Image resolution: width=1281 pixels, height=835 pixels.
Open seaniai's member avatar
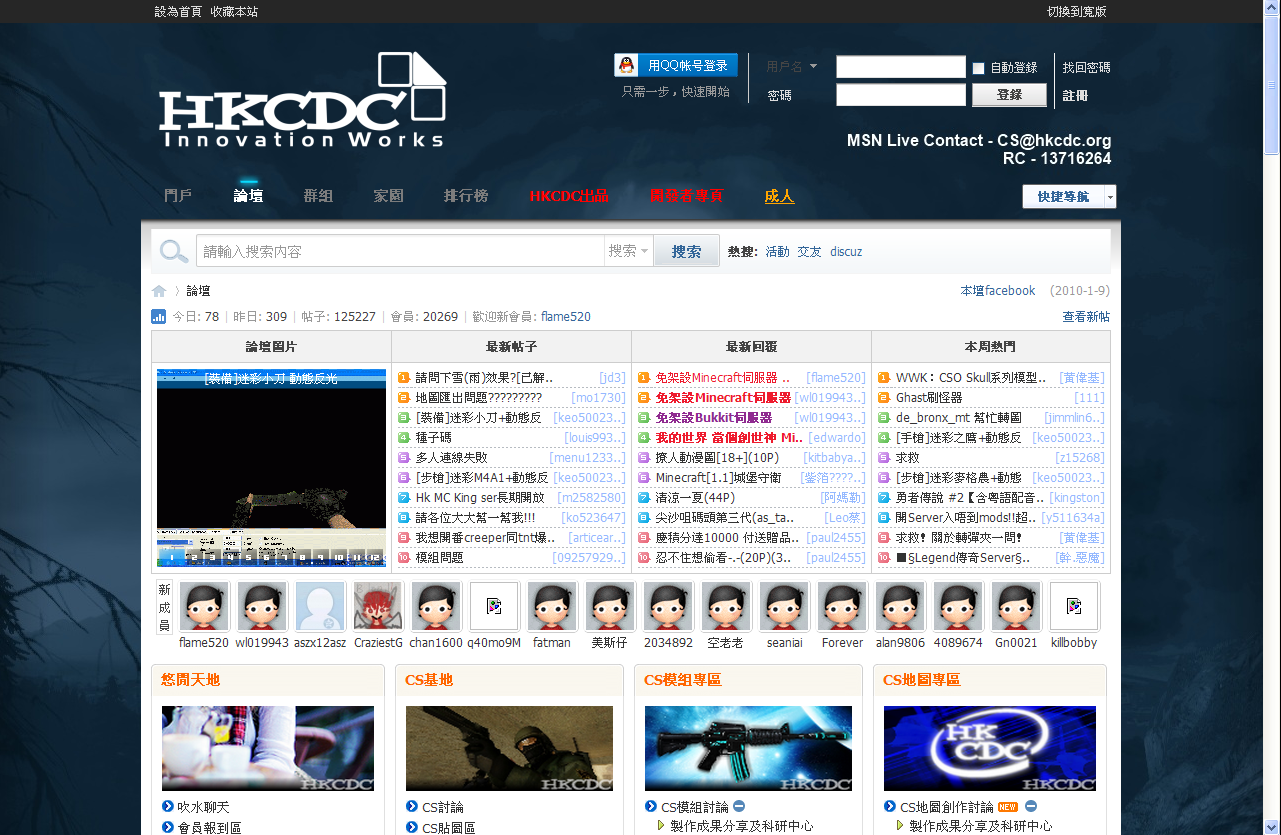(x=784, y=607)
